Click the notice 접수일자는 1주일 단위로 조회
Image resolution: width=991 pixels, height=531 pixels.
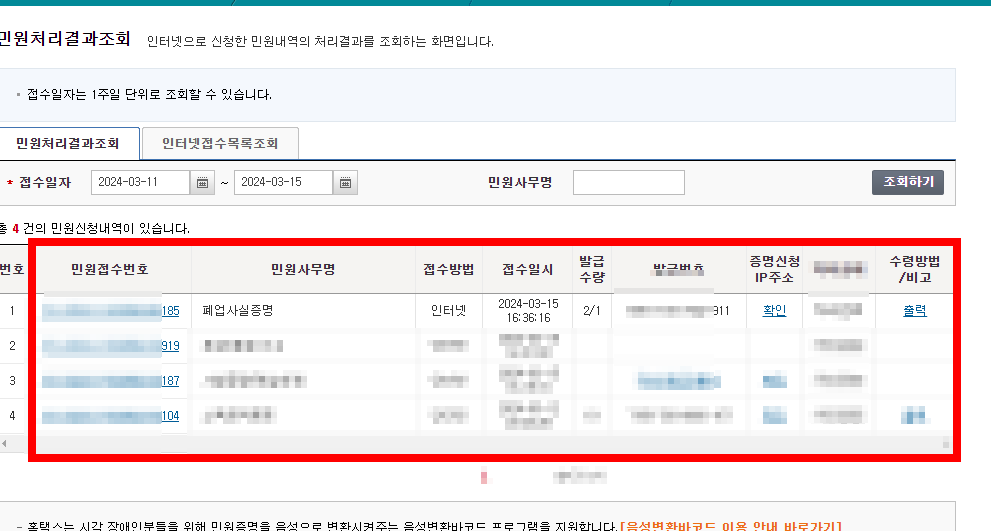pyautogui.click(x=149, y=95)
